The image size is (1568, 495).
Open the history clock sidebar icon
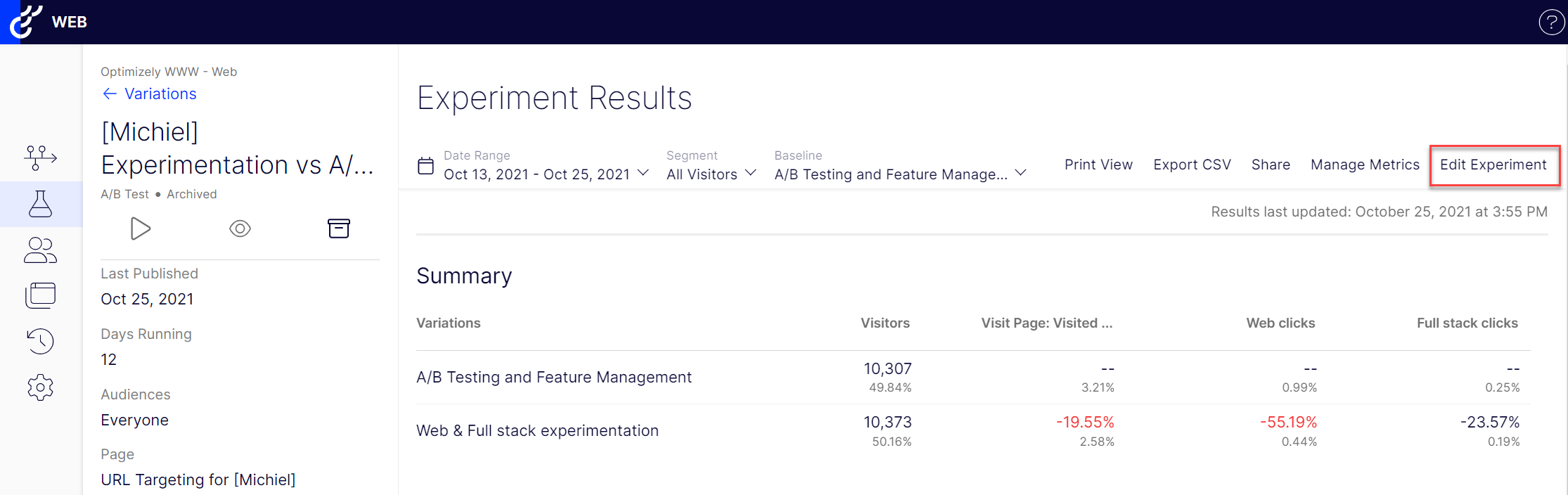(40, 341)
